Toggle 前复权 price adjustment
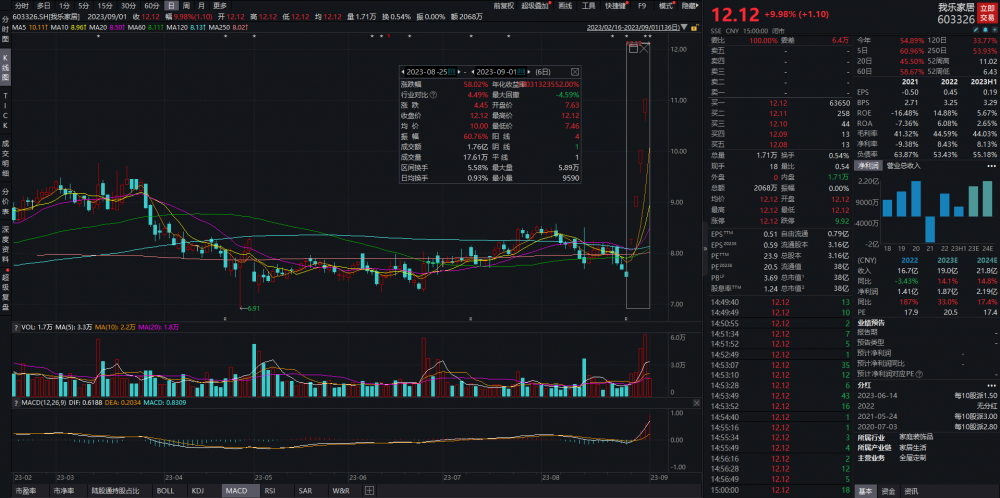The height and width of the screenshot is (498, 1000). tap(504, 5)
